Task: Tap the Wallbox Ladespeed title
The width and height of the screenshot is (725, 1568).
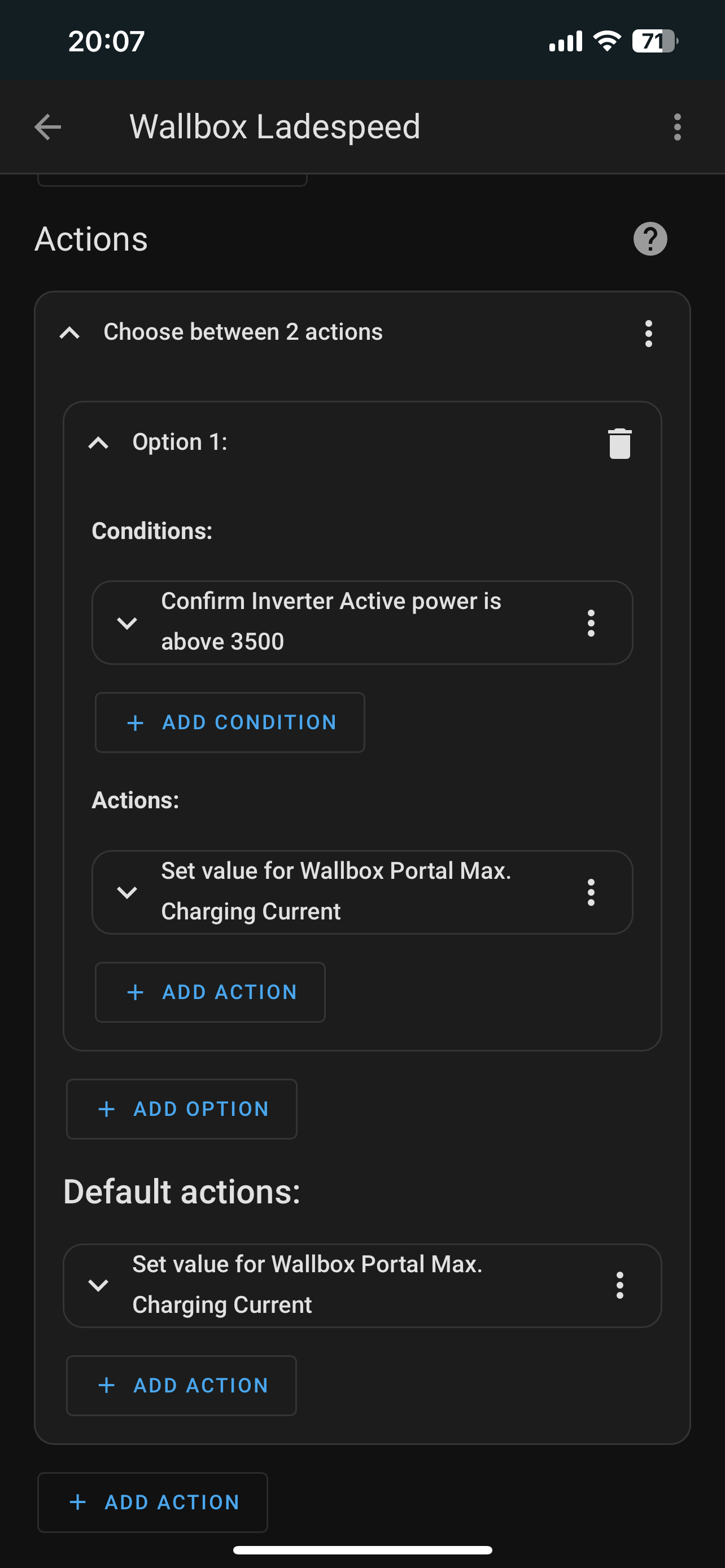Action: (x=274, y=126)
